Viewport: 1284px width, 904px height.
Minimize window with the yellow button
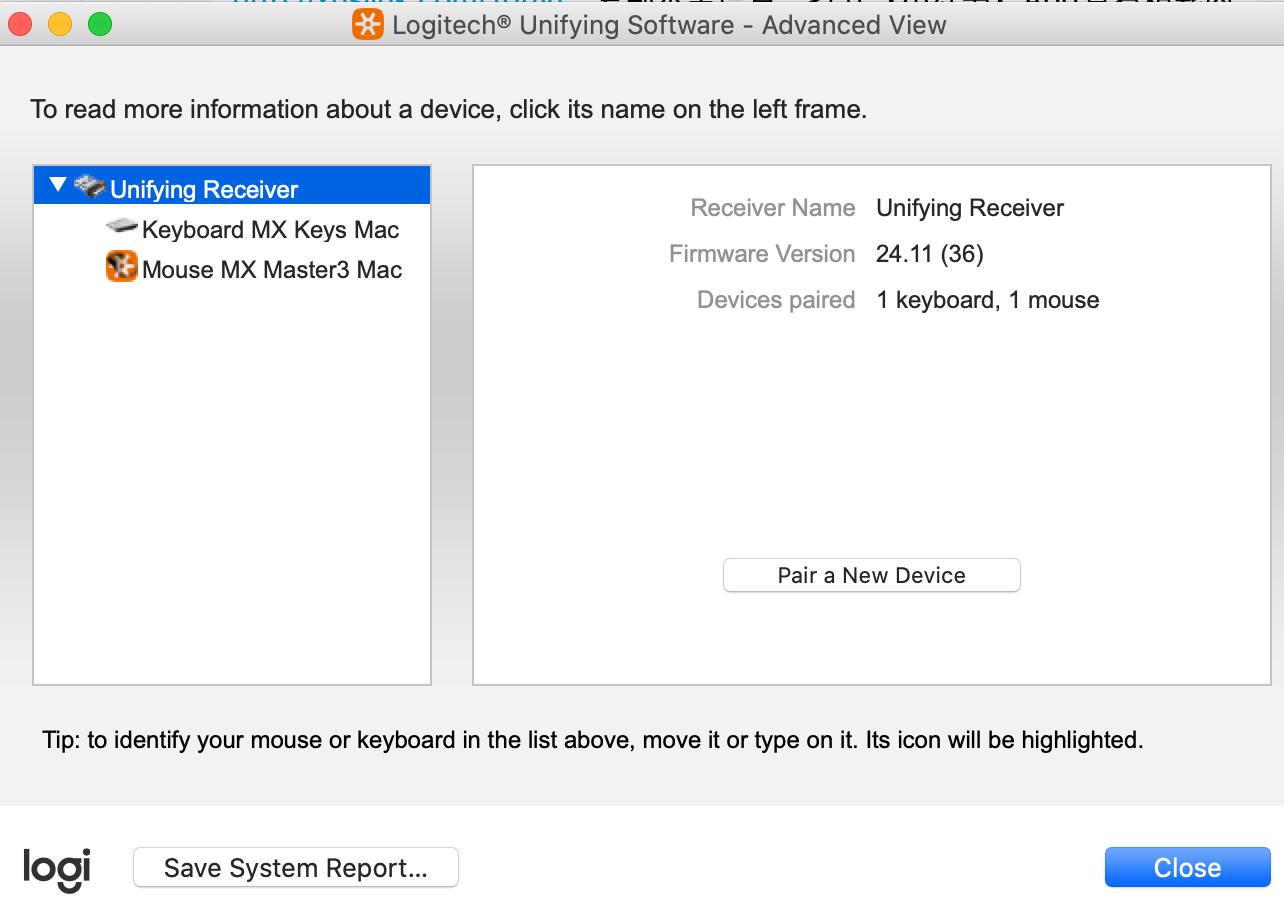coord(60,25)
